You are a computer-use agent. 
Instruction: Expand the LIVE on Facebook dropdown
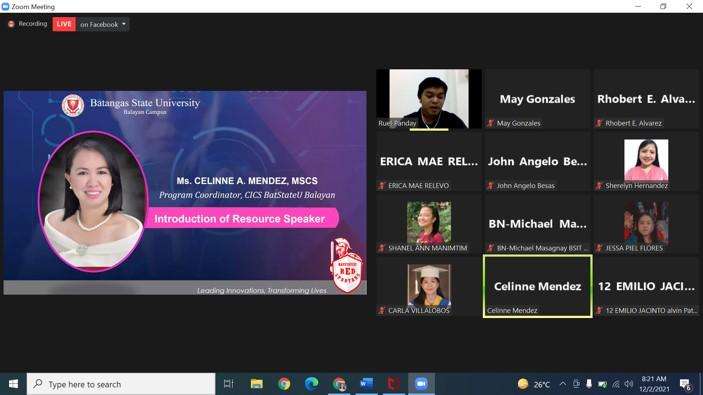click(124, 24)
